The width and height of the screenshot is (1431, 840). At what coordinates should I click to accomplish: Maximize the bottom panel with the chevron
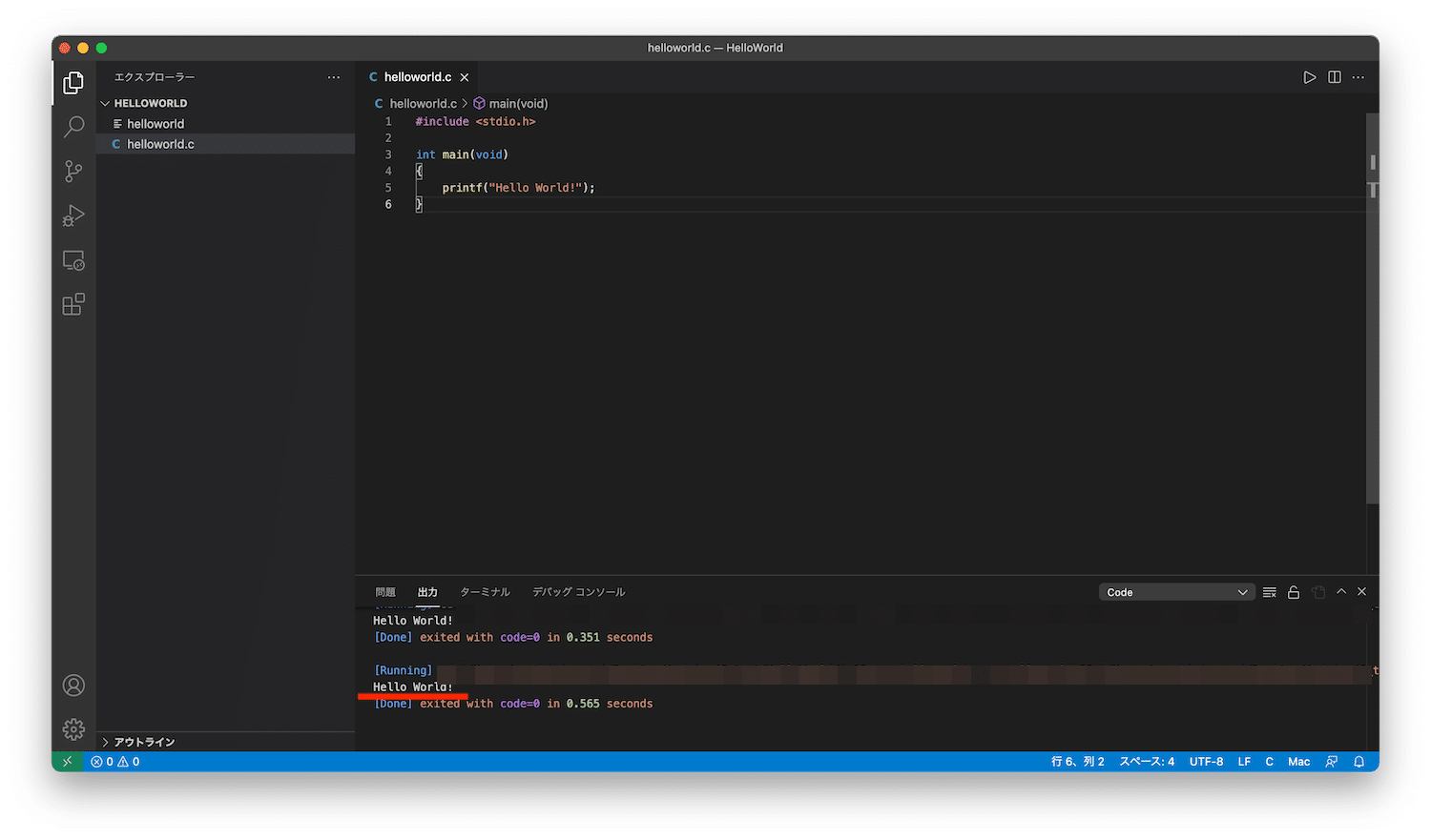point(1341,592)
